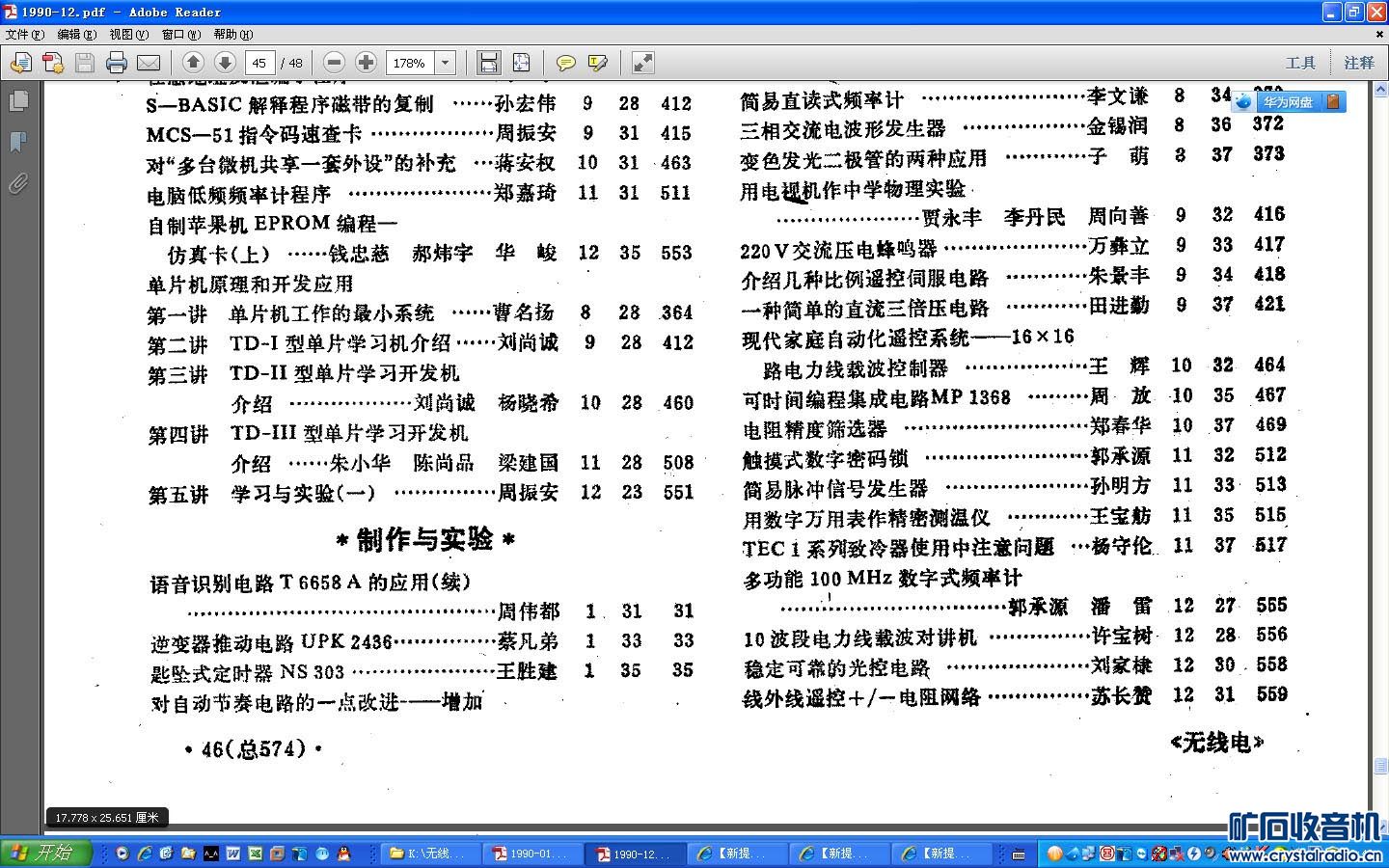Click the entry 三相交流电波形发生器
This screenshot has width=1389, height=868.
843,127
